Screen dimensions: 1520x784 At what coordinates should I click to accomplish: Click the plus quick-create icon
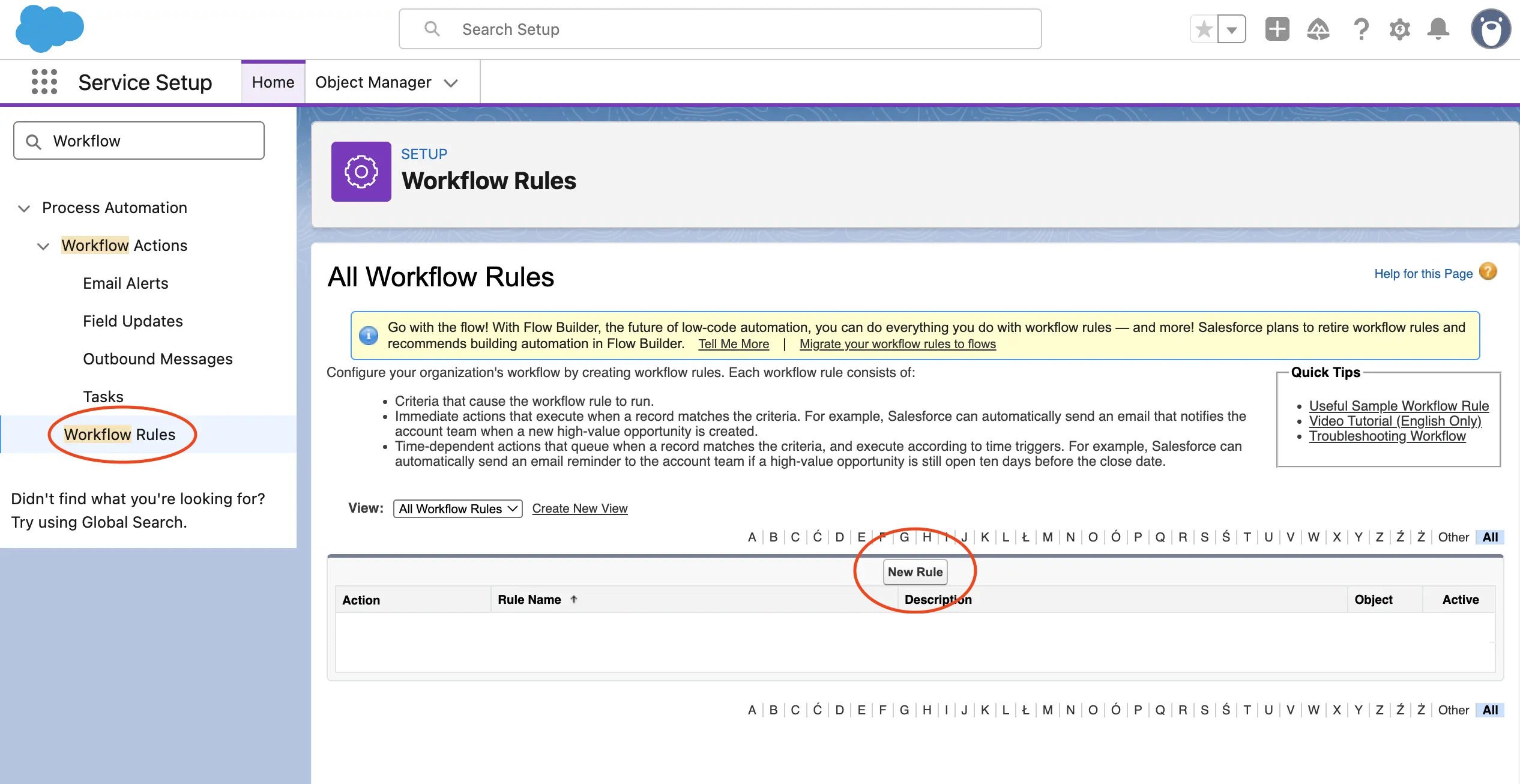tap(1277, 29)
